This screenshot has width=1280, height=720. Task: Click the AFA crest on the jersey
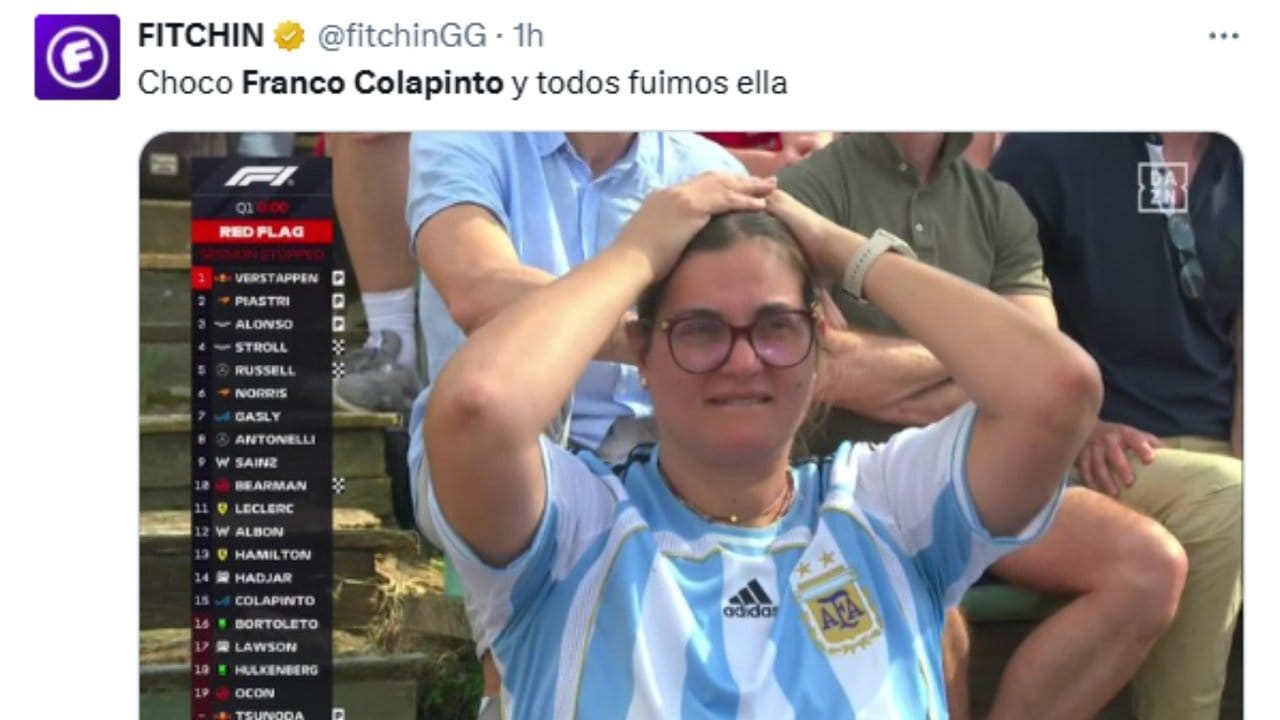point(837,609)
